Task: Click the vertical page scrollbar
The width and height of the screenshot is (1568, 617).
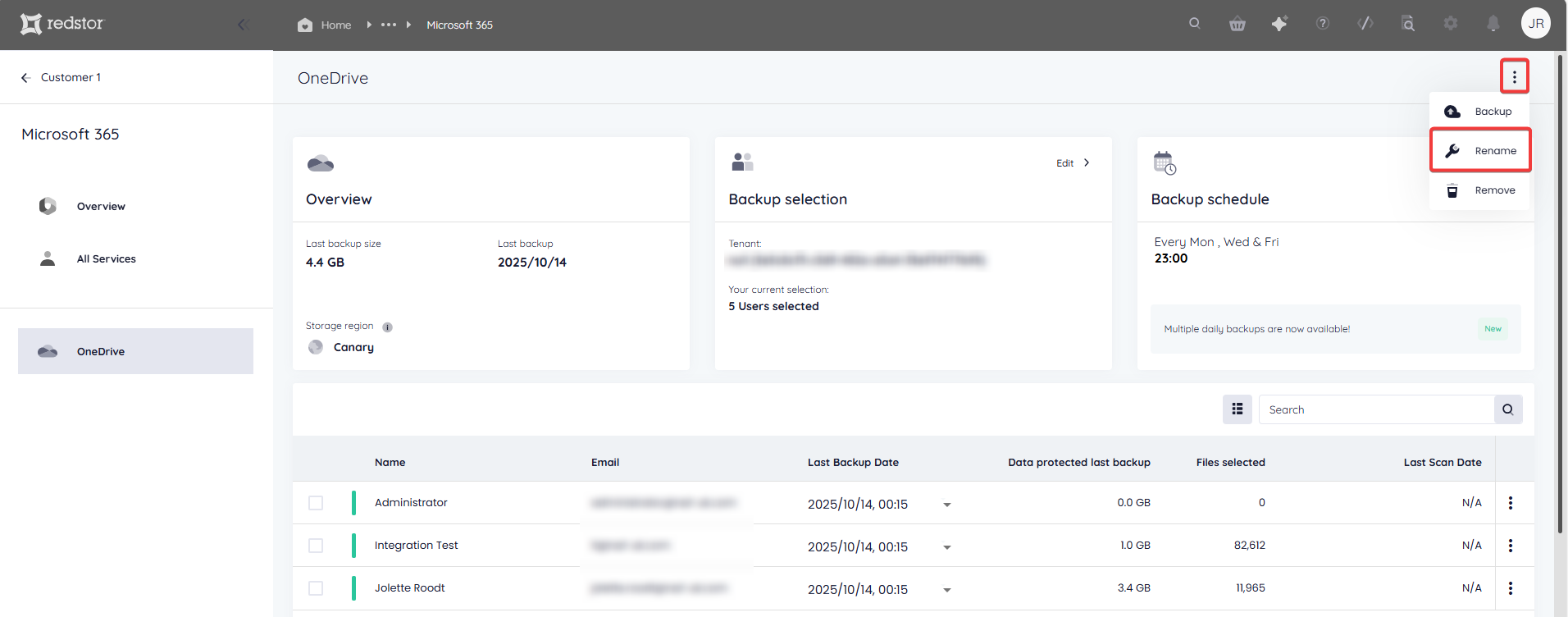Action: pyautogui.click(x=1560, y=295)
